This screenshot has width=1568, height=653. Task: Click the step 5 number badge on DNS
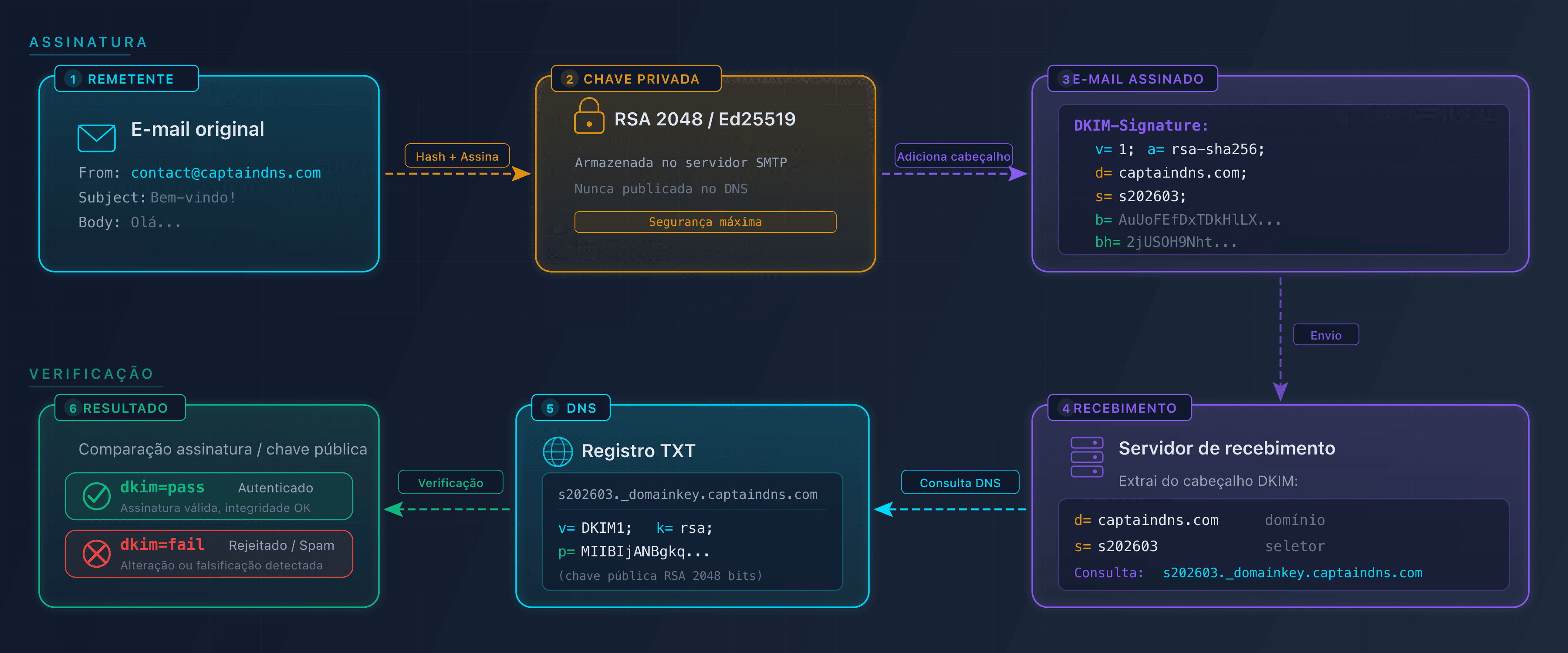550,408
